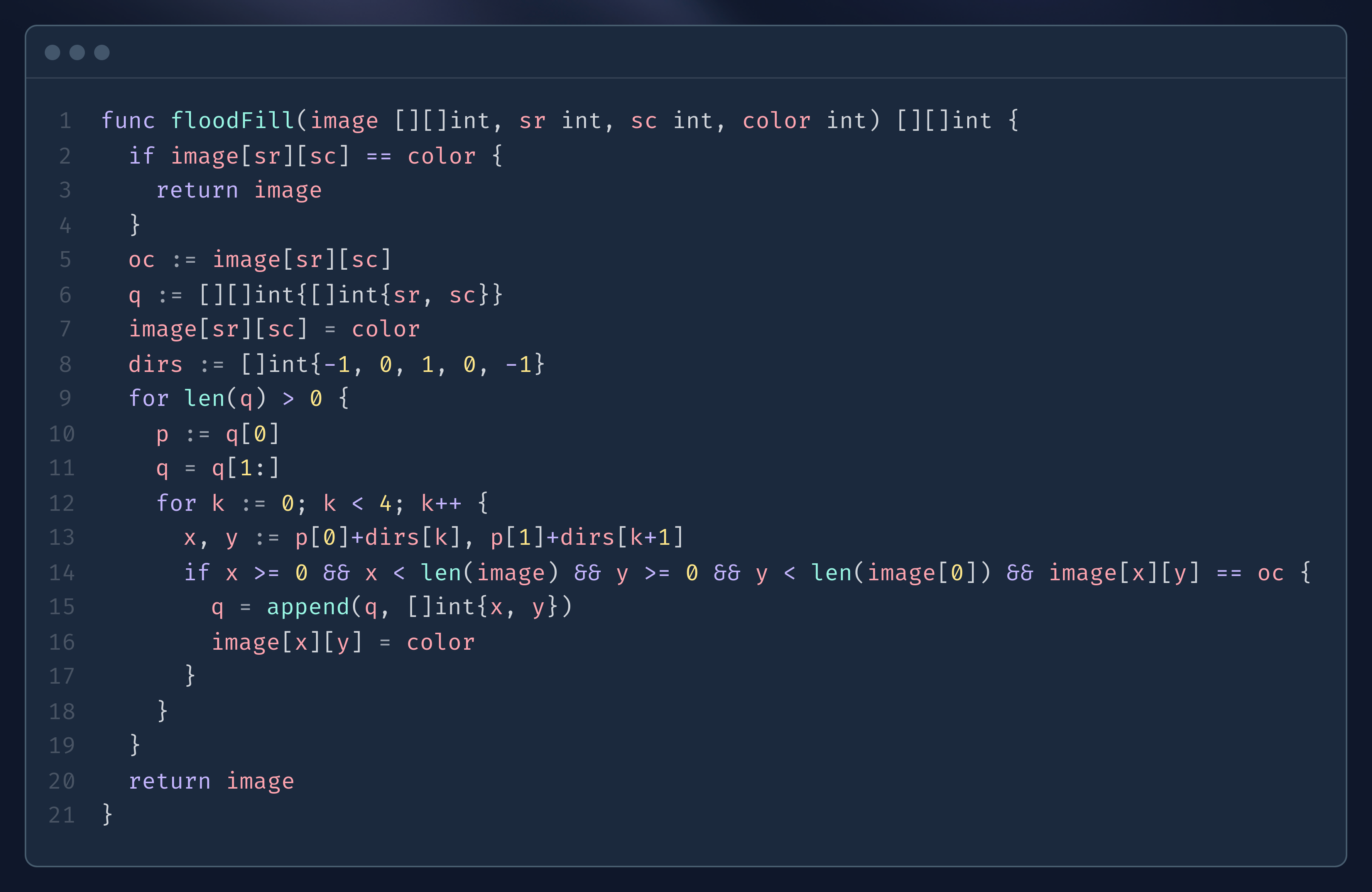Click 'return' keyword on line 20
This screenshot has height=892, width=1372.
(169, 781)
